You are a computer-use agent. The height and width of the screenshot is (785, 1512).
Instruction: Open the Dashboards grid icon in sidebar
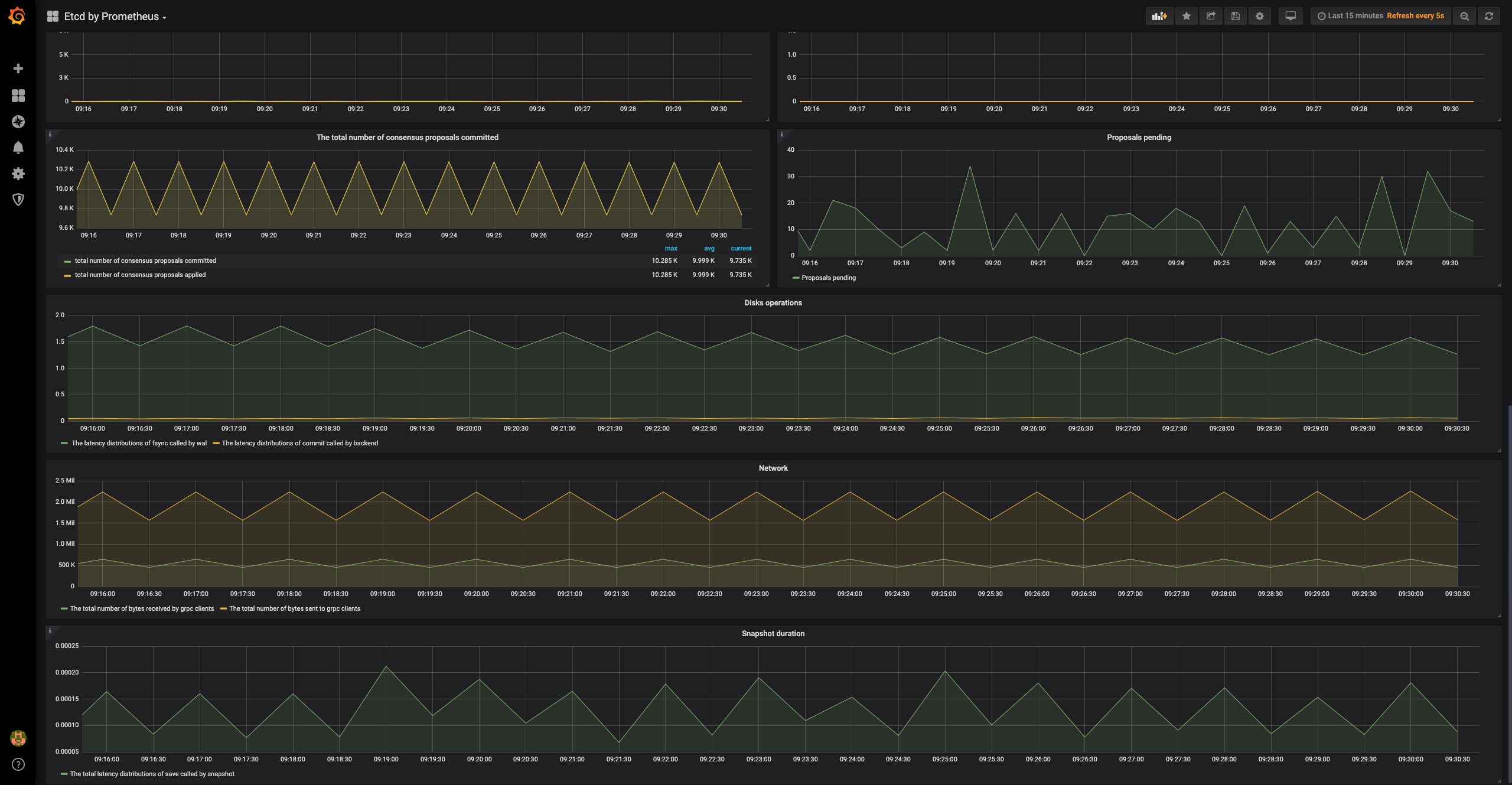click(18, 96)
